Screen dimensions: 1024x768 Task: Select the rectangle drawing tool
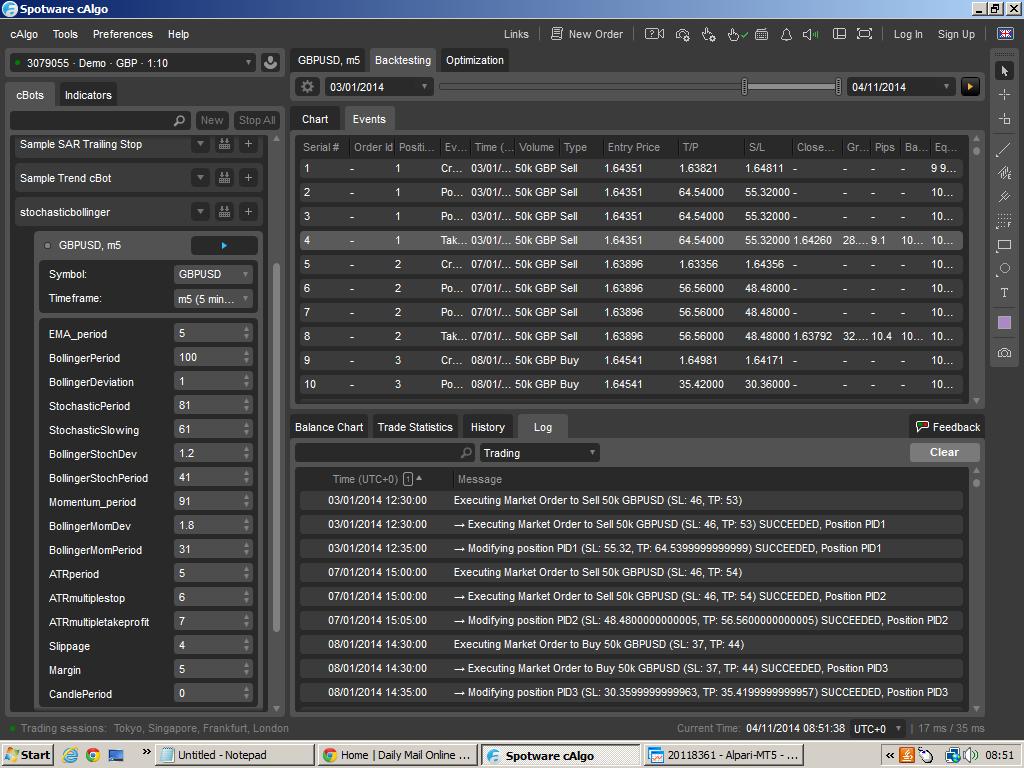point(1004,246)
